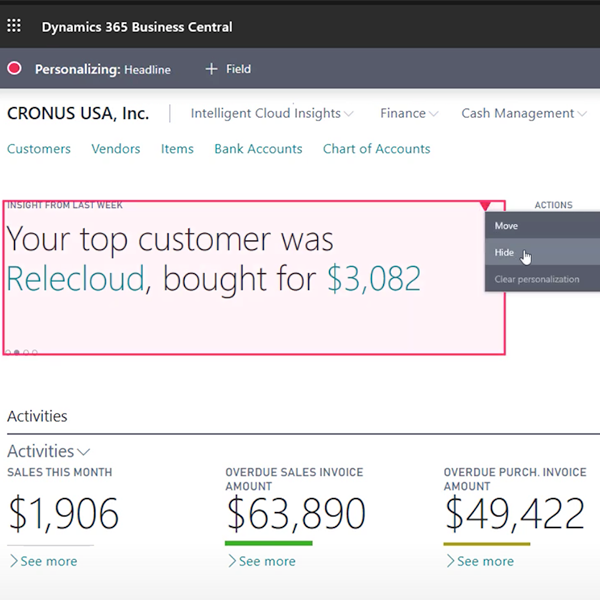The height and width of the screenshot is (600, 600).
Task: Open the Items link
Action: tap(177, 148)
